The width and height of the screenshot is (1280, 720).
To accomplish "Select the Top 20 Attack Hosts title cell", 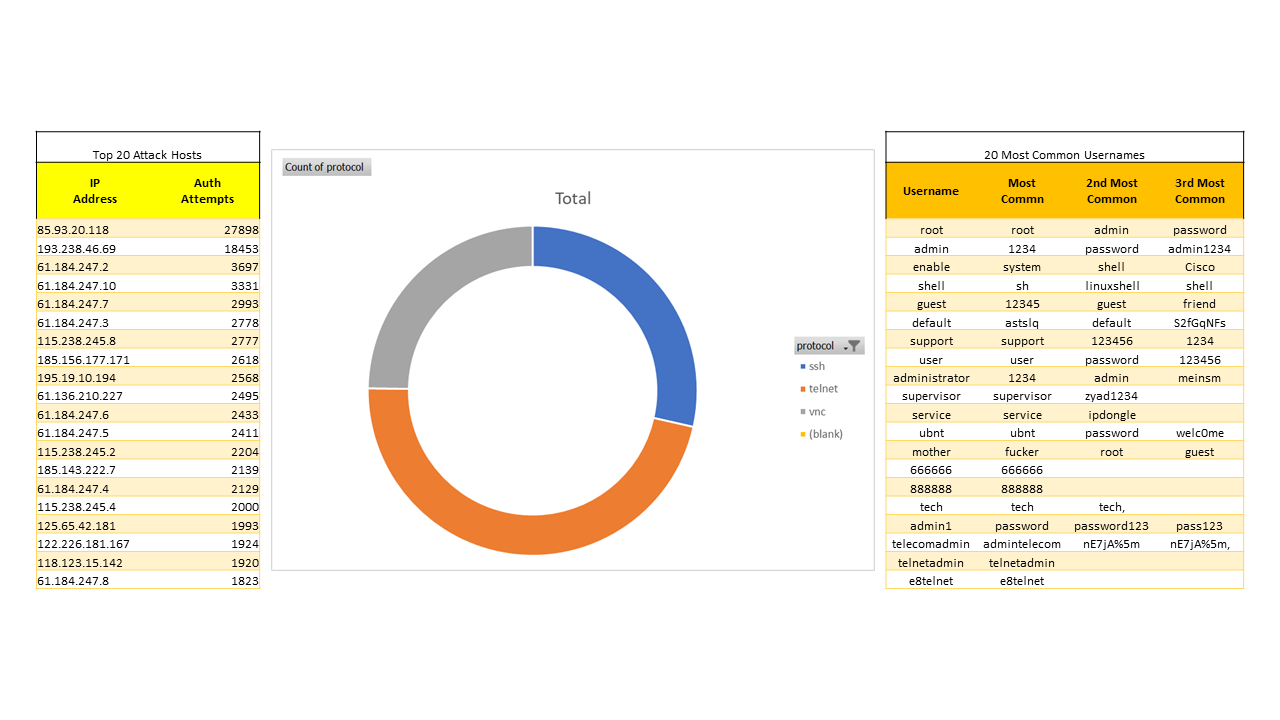I will point(147,155).
